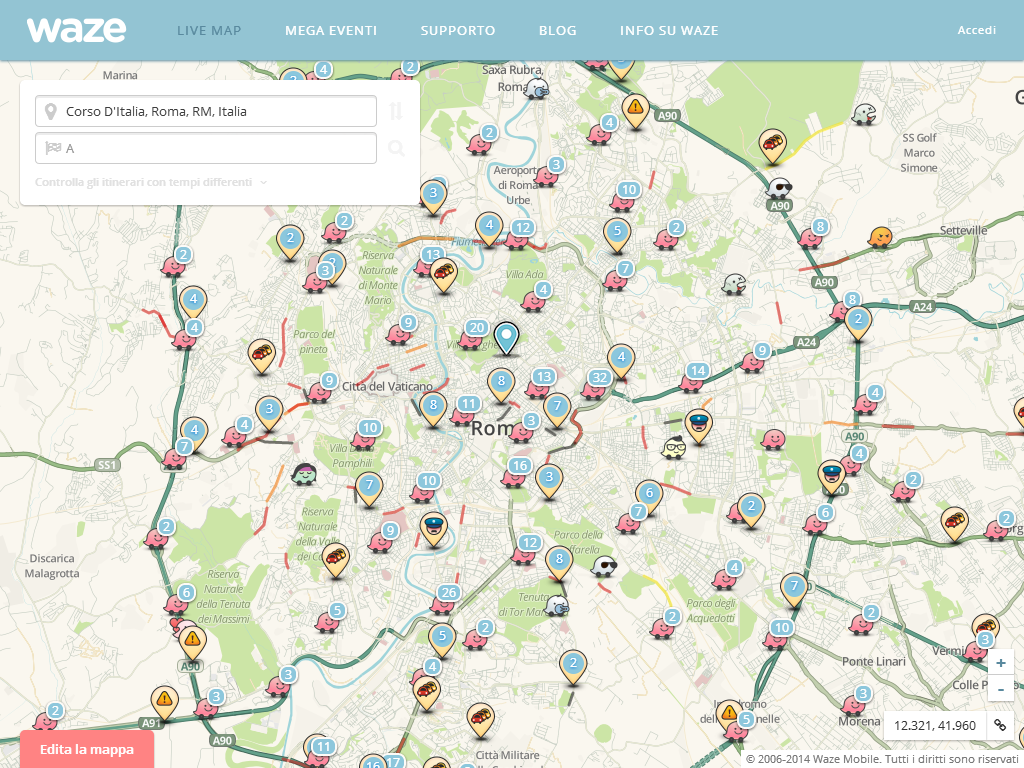
Task: Zoom out with the minus button
Action: tap(1000, 688)
